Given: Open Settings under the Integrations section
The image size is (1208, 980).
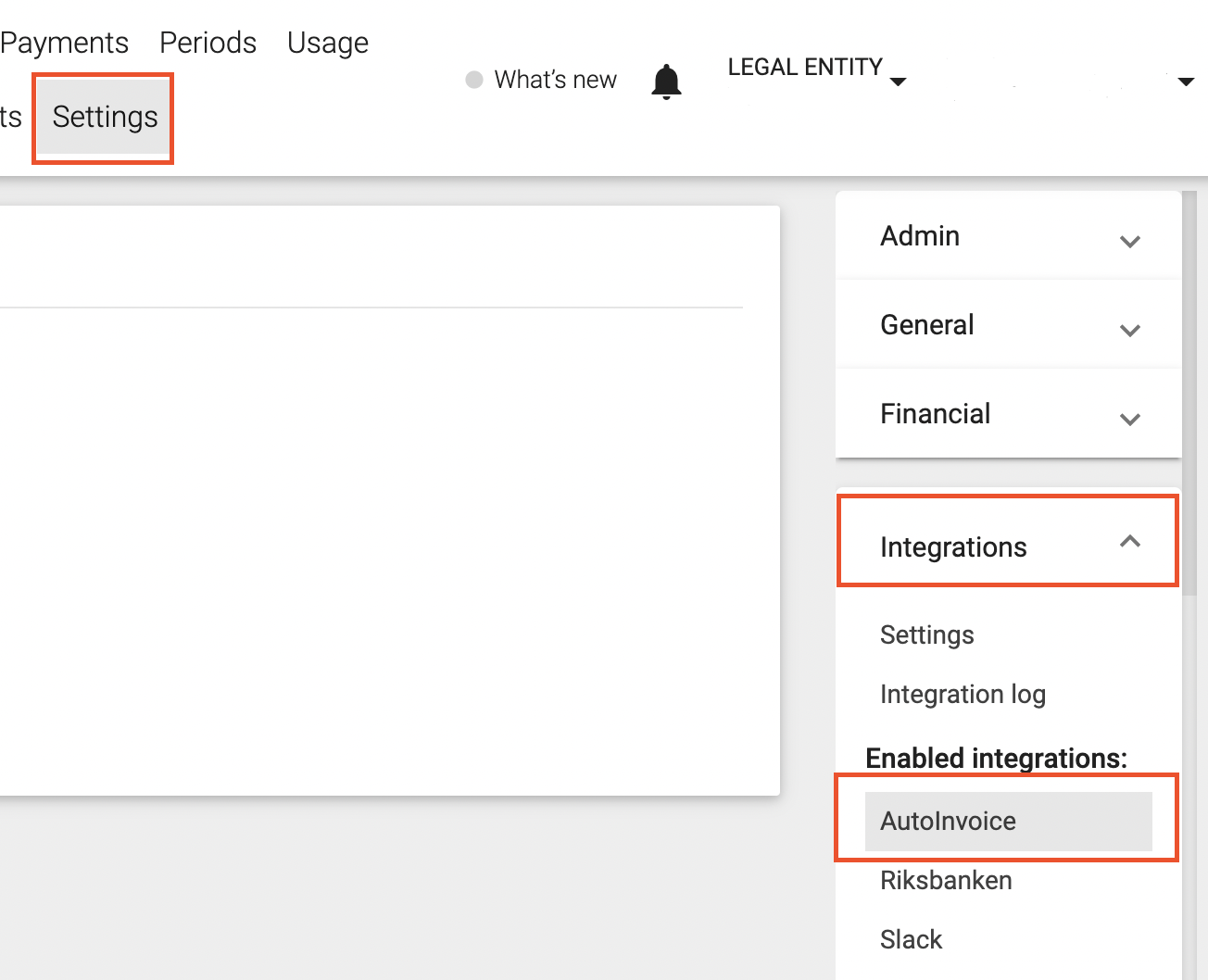Looking at the screenshot, I should (x=926, y=635).
